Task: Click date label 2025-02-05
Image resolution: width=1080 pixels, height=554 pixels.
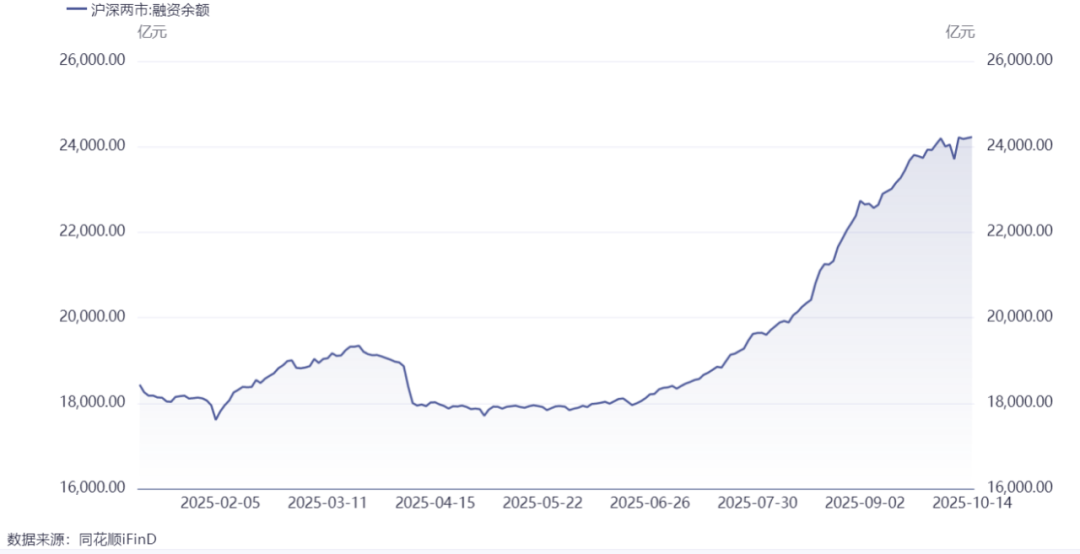Action: coord(220,504)
